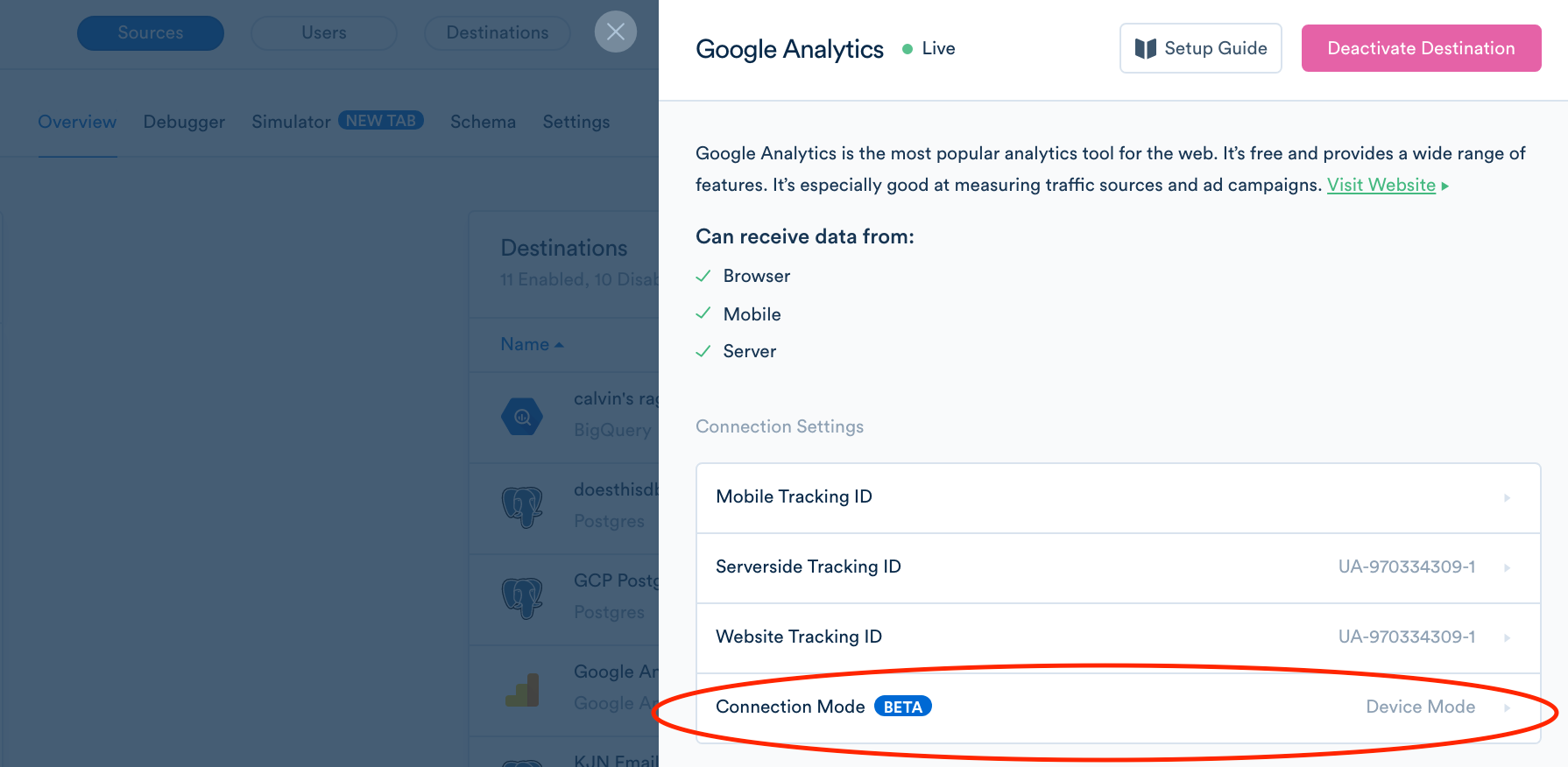Image resolution: width=1568 pixels, height=767 pixels.
Task: Sort destinations by Name column
Action: point(532,344)
